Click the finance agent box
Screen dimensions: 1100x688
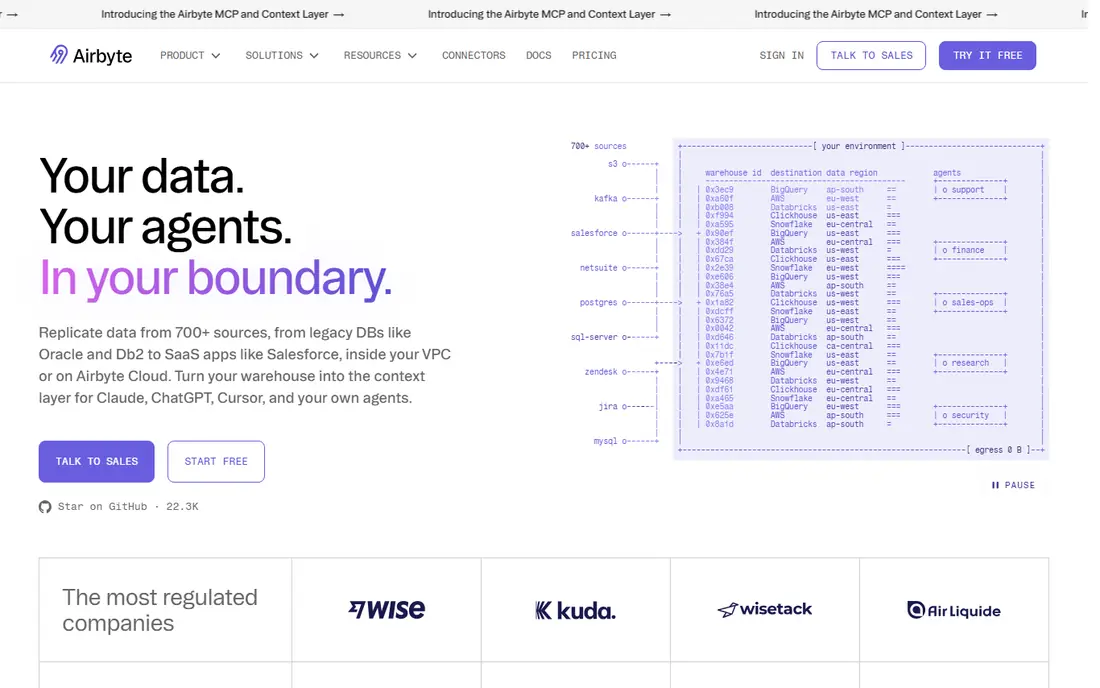(970, 250)
